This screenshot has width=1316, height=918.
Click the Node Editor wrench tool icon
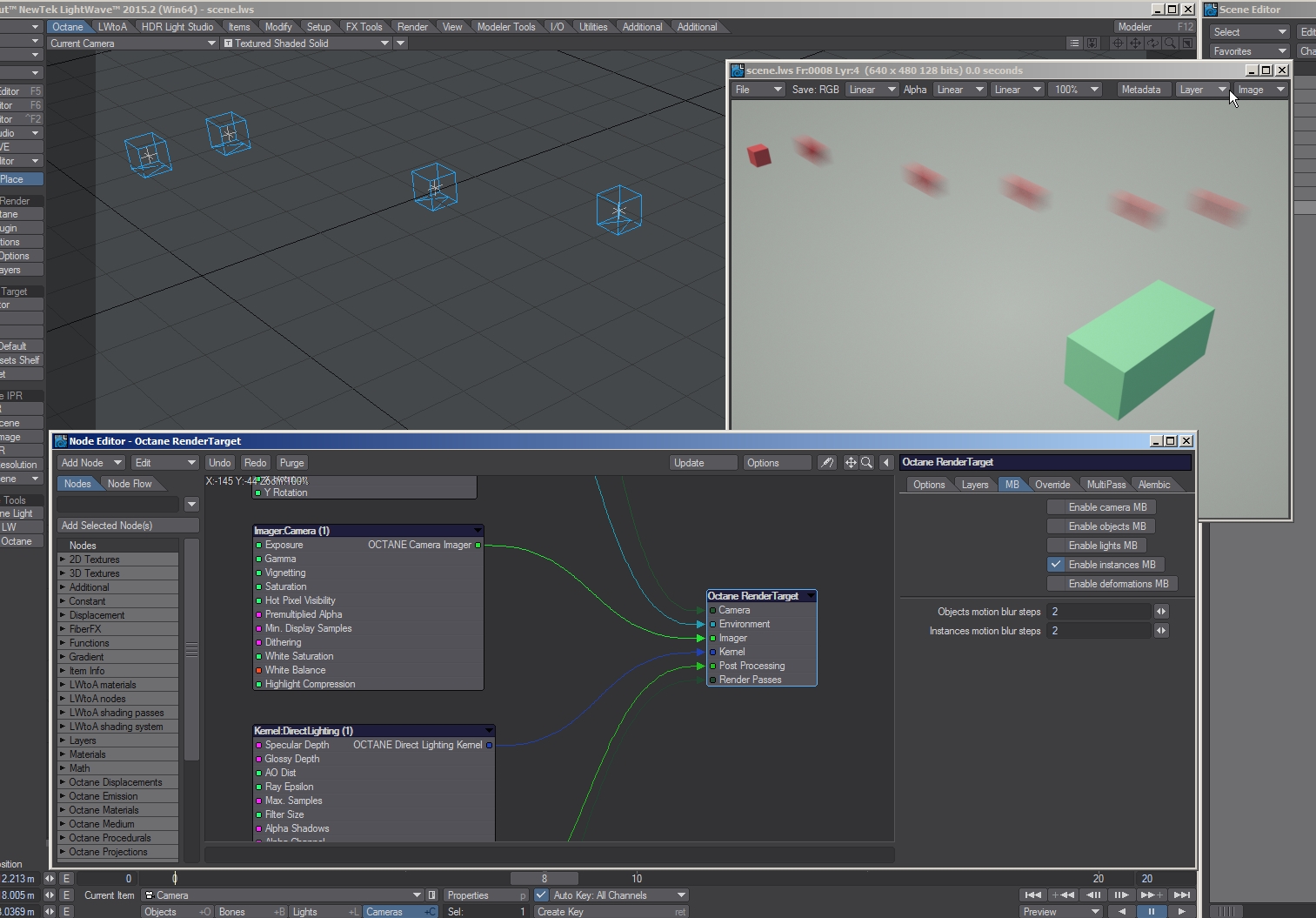[827, 463]
